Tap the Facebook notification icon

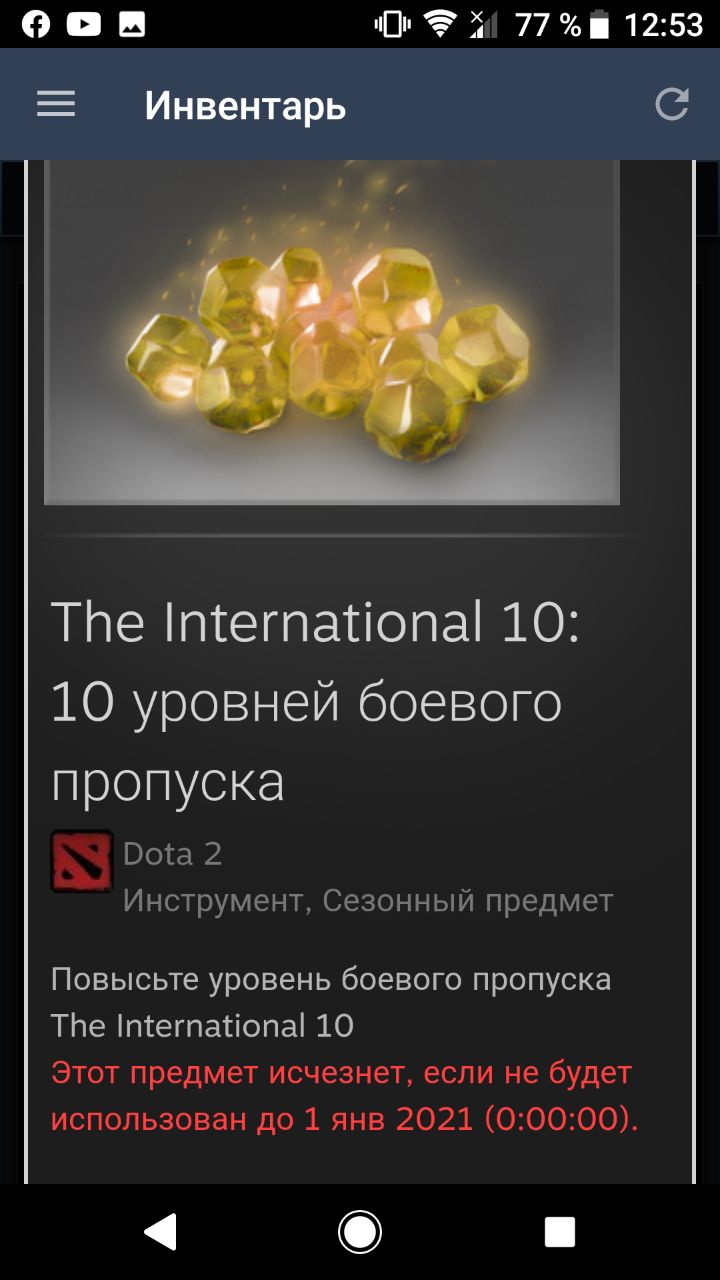[35, 25]
